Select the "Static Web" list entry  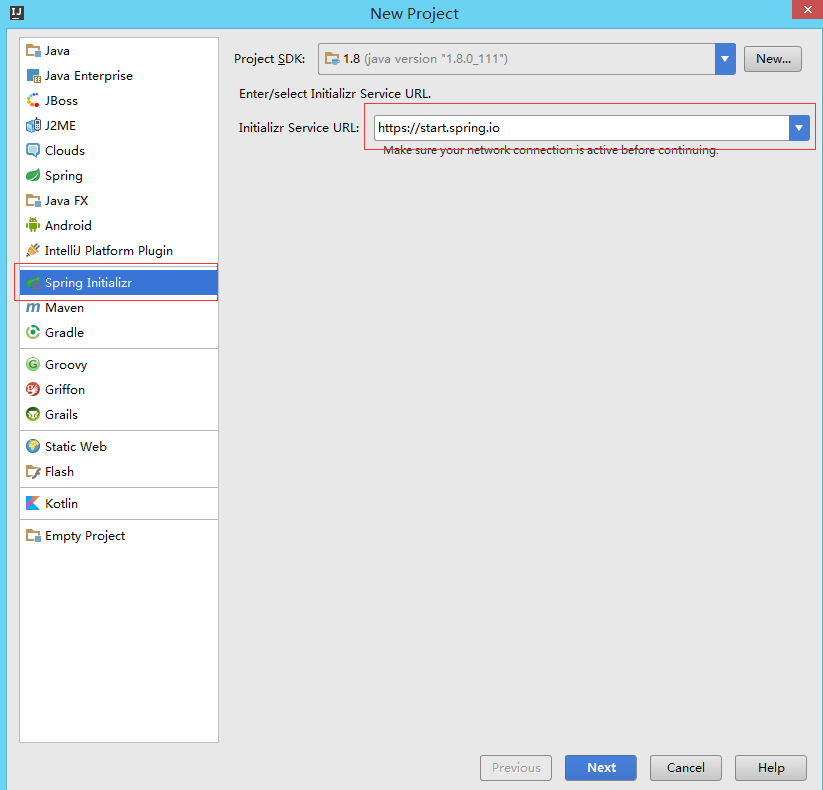tap(119, 447)
